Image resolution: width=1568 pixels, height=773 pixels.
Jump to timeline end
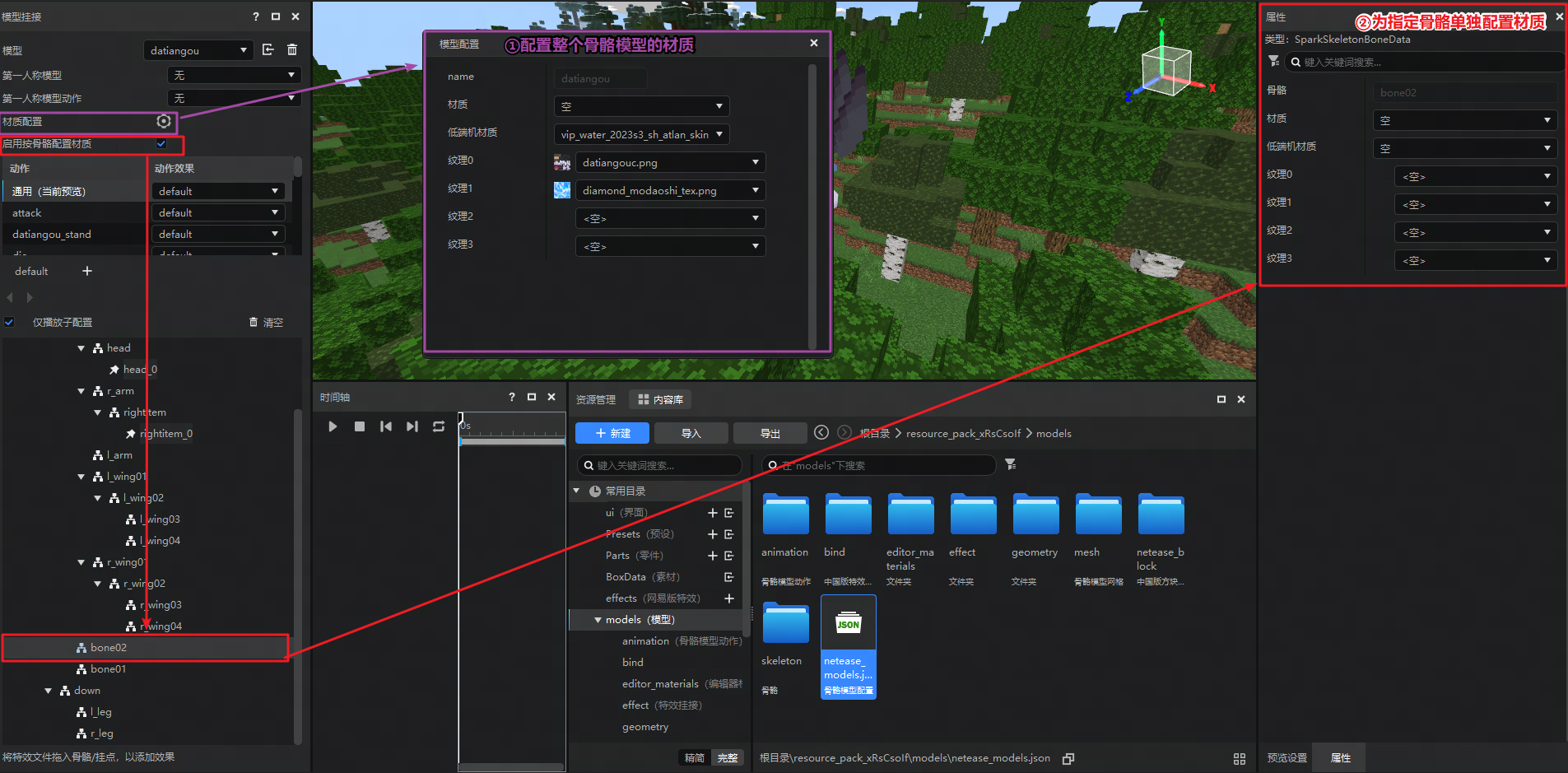pyautogui.click(x=412, y=426)
